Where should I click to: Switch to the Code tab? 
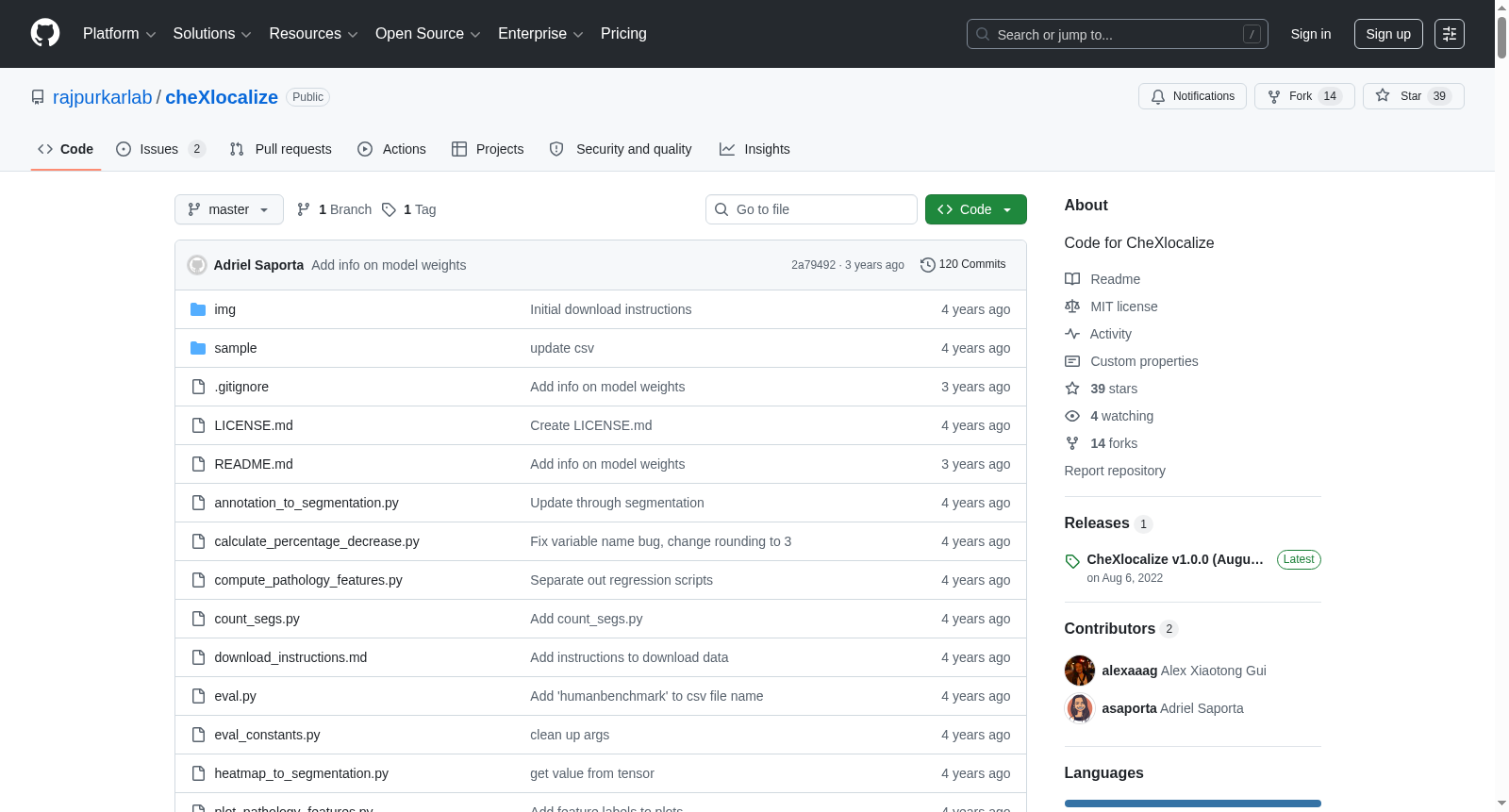click(x=66, y=149)
